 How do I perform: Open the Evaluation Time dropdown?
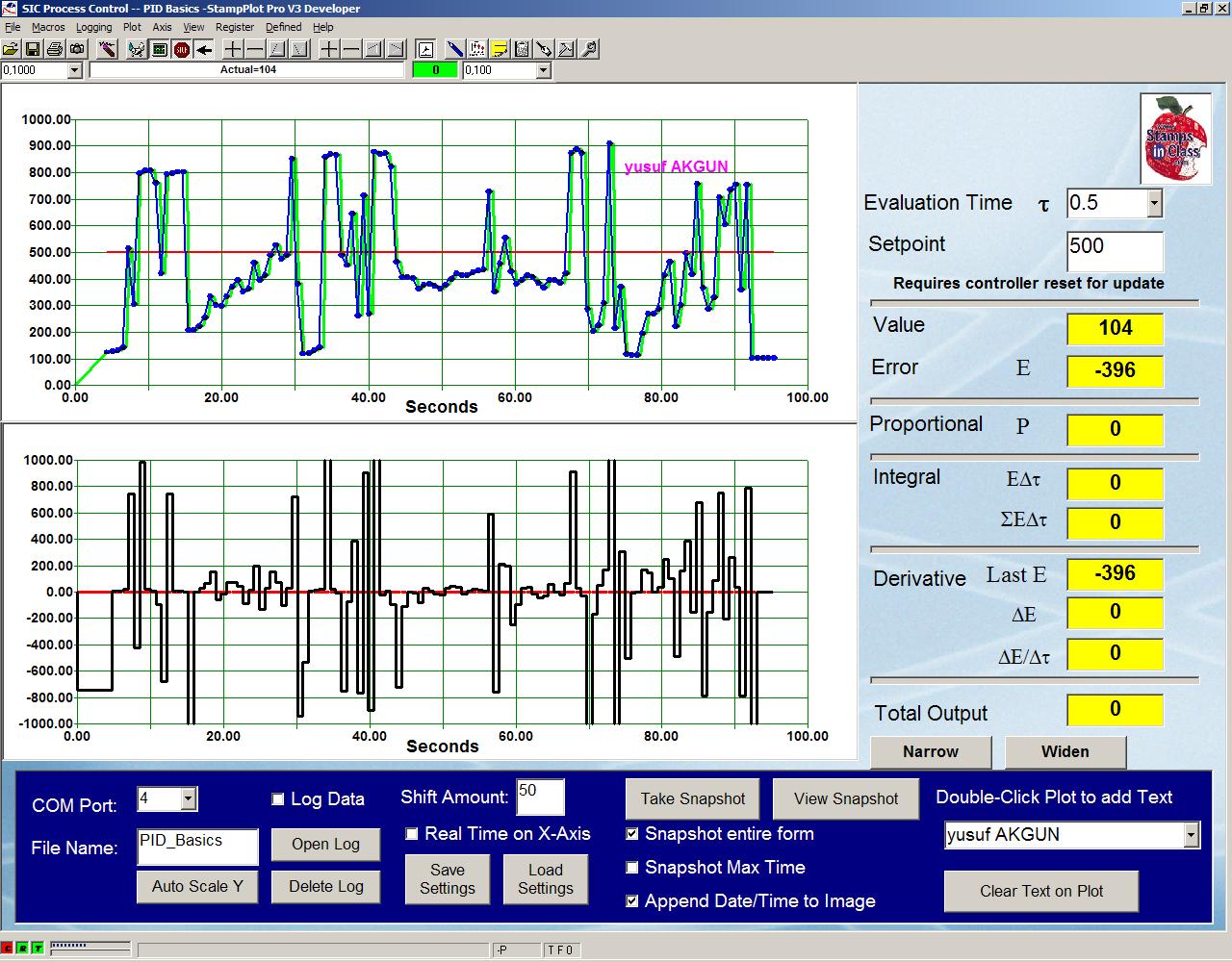pos(1154,203)
